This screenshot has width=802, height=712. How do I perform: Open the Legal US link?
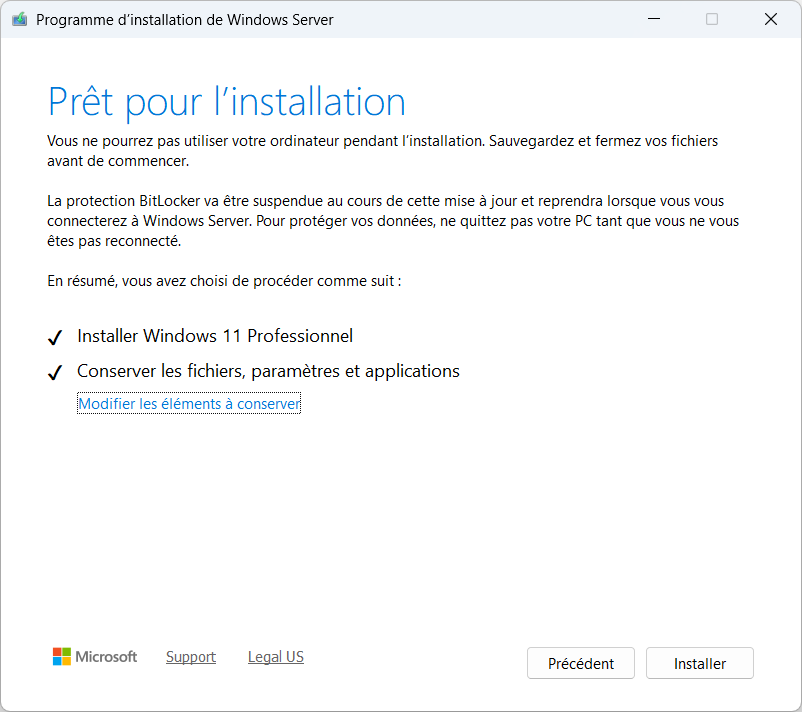tap(276, 657)
